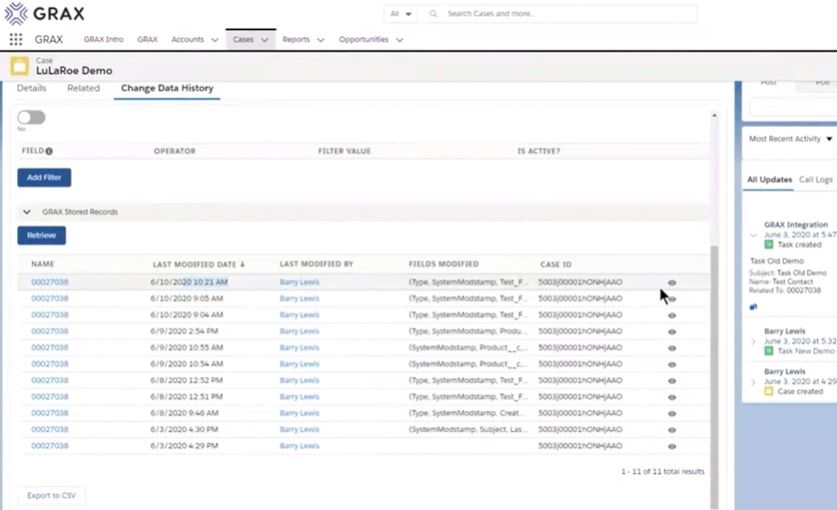Select the Change Data History tab
Screen dimensions: 837x510
click(x=167, y=88)
